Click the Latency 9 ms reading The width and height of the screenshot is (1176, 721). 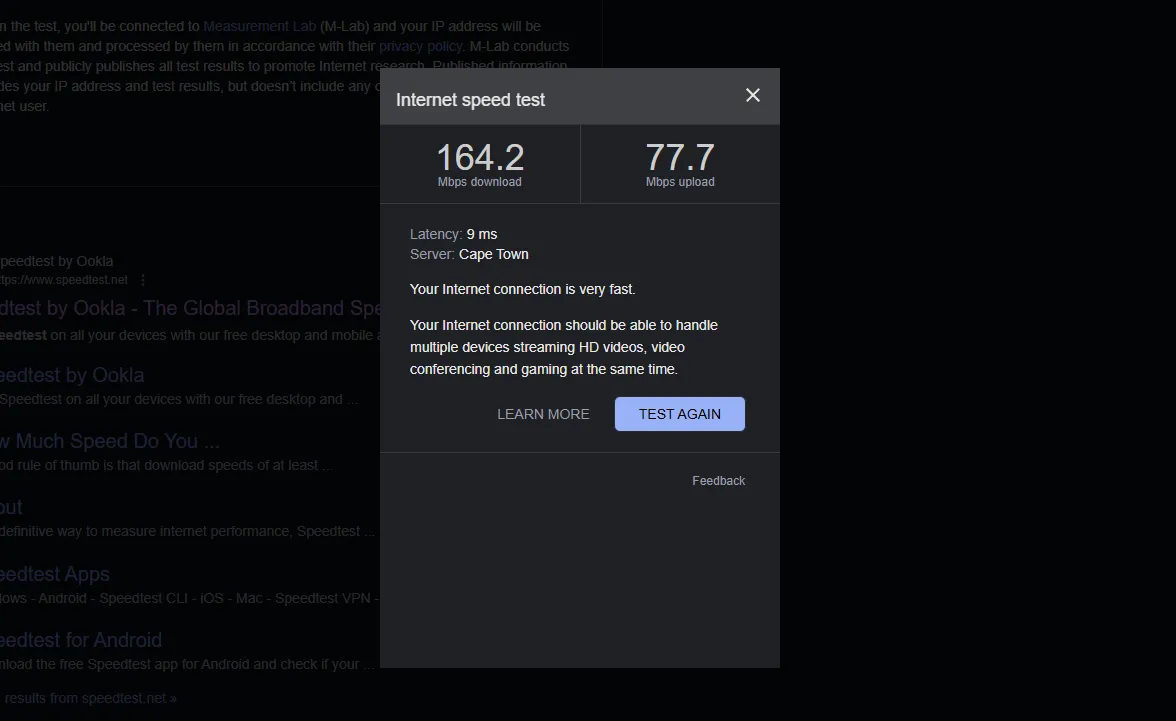tap(453, 234)
